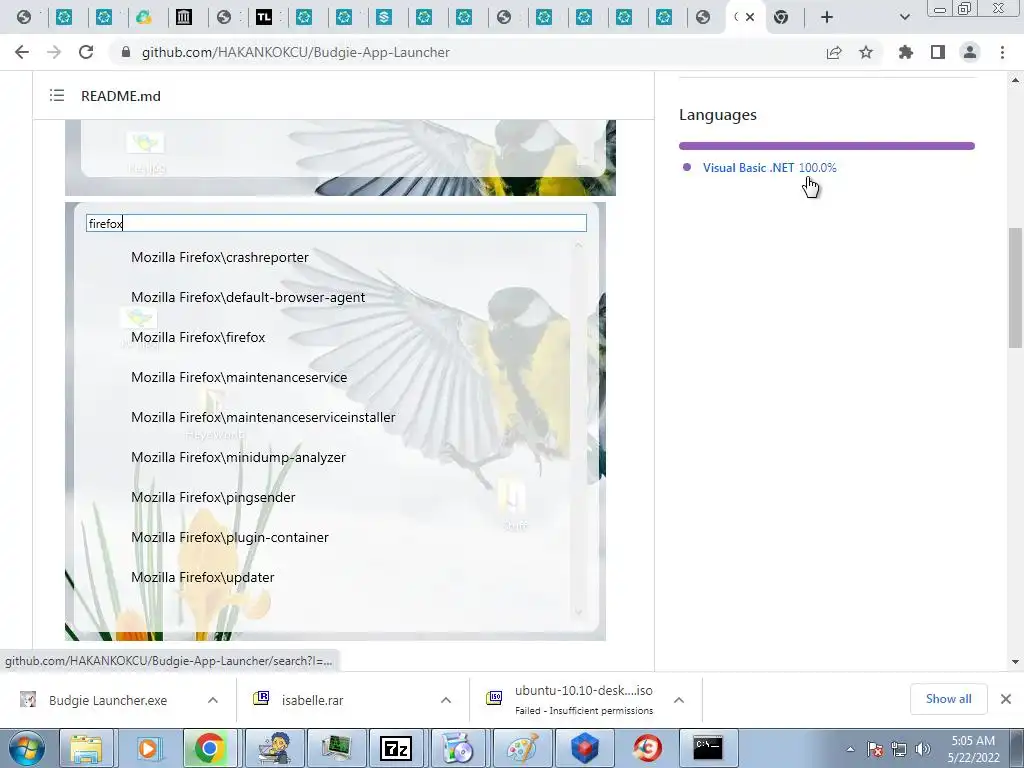Click the README.md heading label
This screenshot has height=768, width=1024.
121,96
